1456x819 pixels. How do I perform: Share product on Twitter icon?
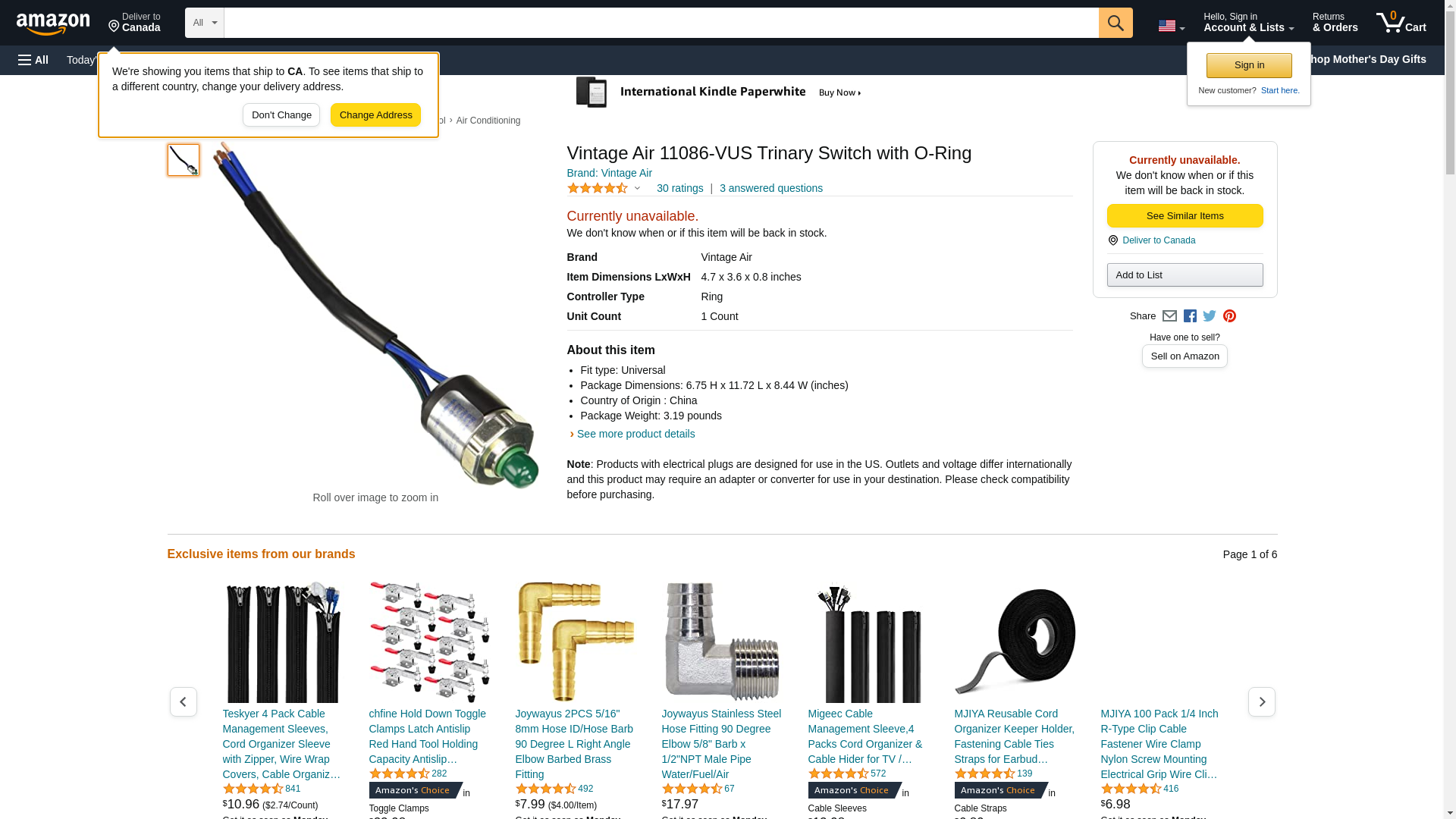[x=1210, y=316]
